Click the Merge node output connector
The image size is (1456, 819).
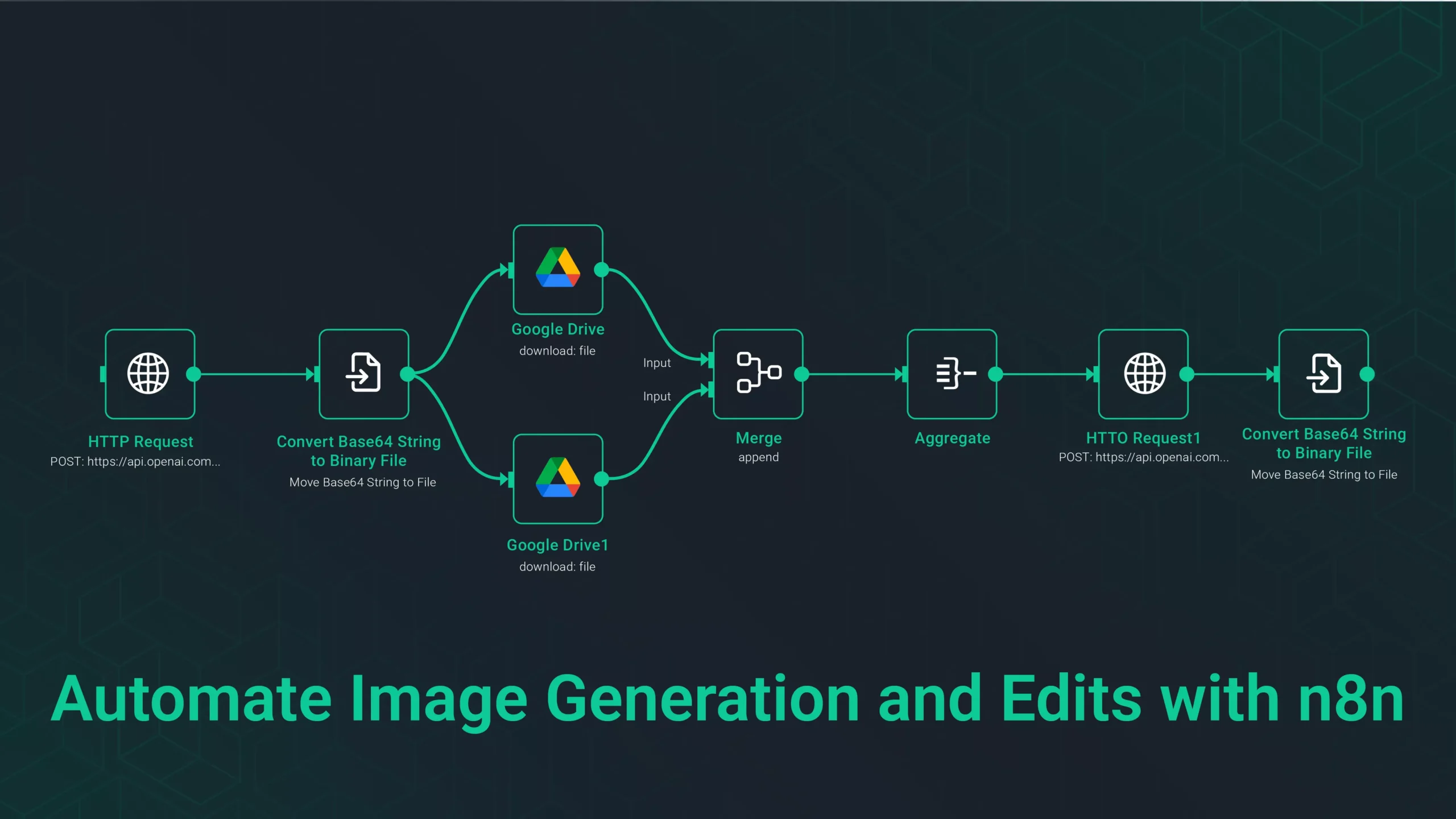pyautogui.click(x=802, y=374)
